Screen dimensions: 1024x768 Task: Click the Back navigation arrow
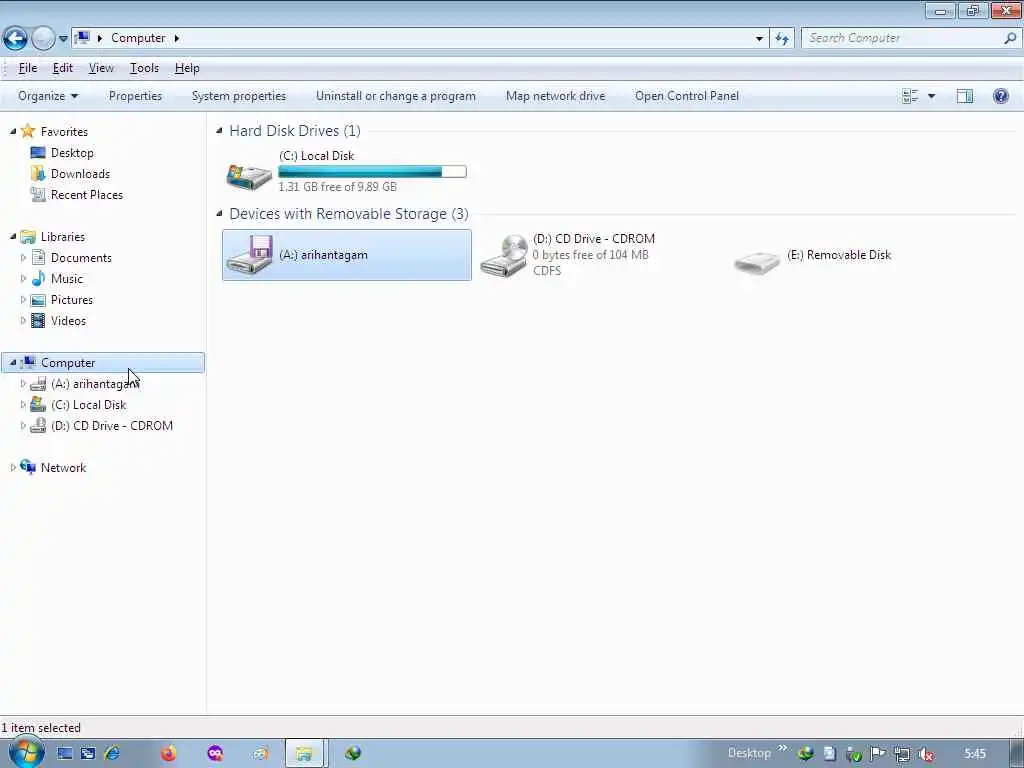coord(15,39)
